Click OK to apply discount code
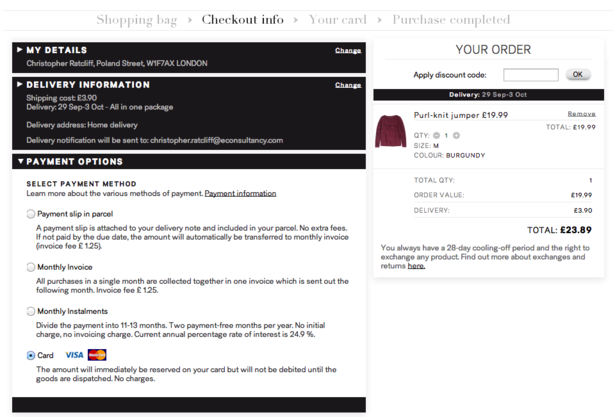Viewport: 615px width, 417px height. pyautogui.click(x=577, y=75)
